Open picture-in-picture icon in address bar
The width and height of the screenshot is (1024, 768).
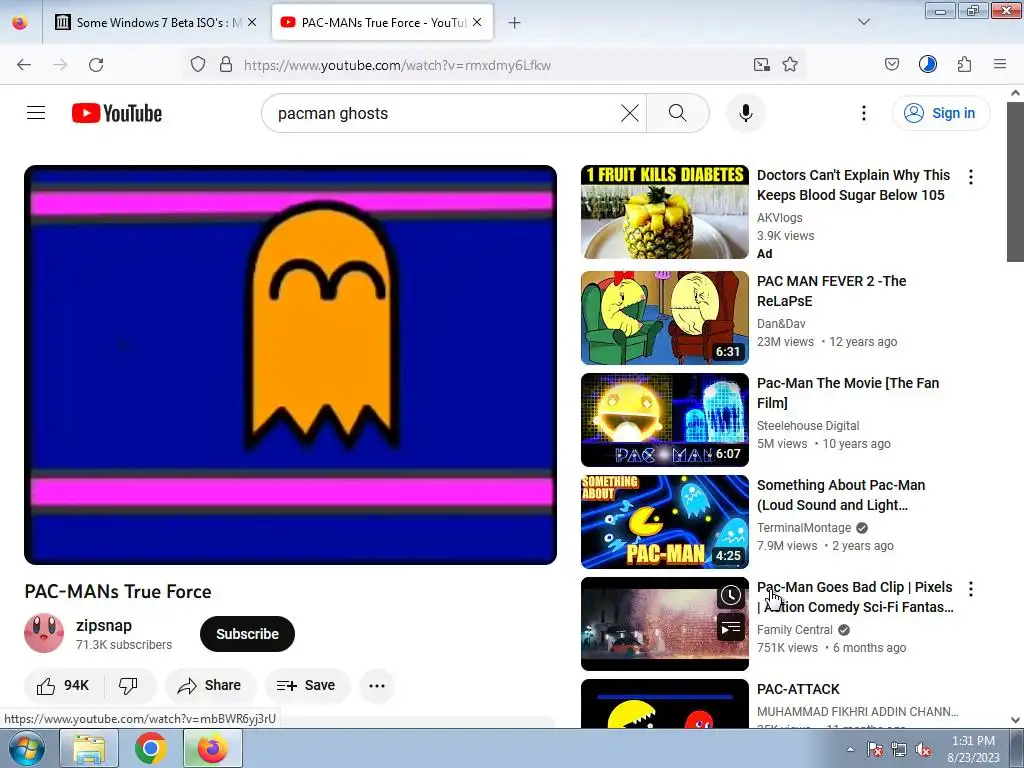point(761,65)
